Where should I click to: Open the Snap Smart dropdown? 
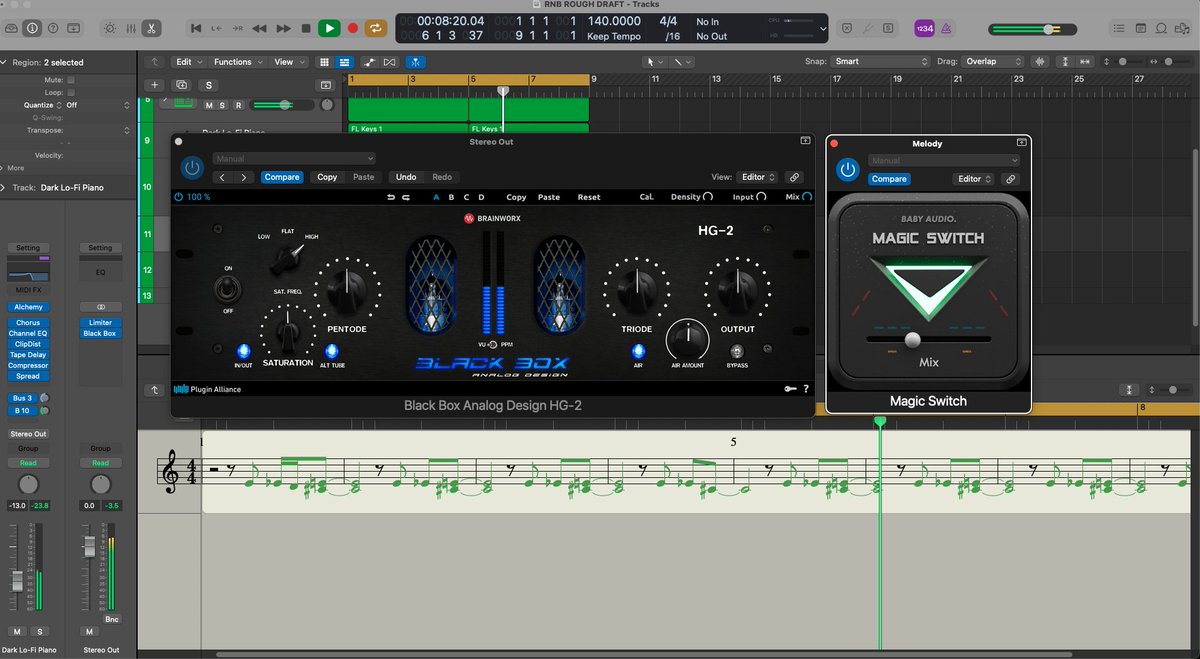coord(882,61)
